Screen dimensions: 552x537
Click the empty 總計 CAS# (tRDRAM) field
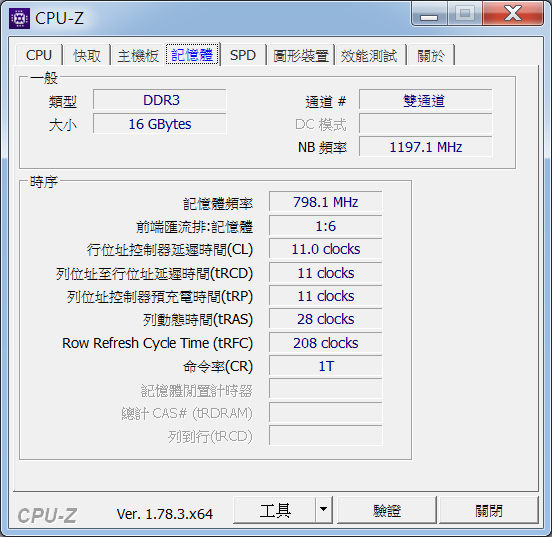pos(326,412)
